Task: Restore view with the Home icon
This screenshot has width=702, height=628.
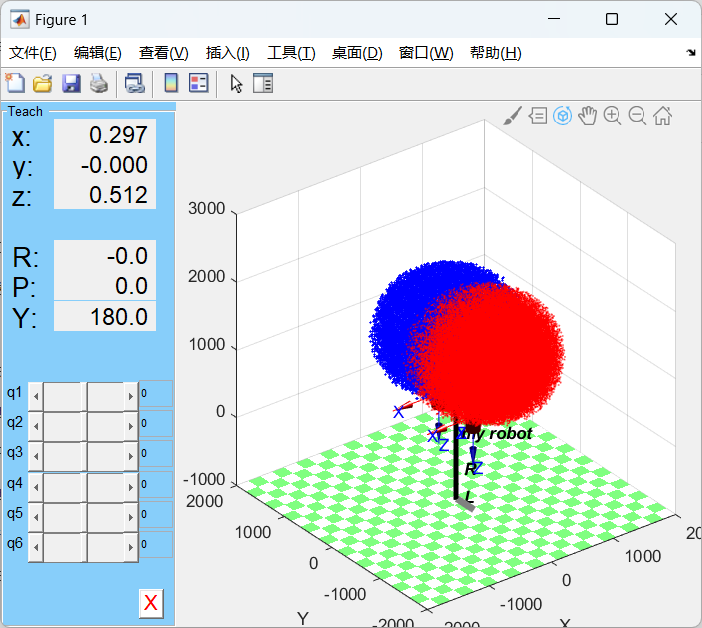Action: tap(662, 116)
